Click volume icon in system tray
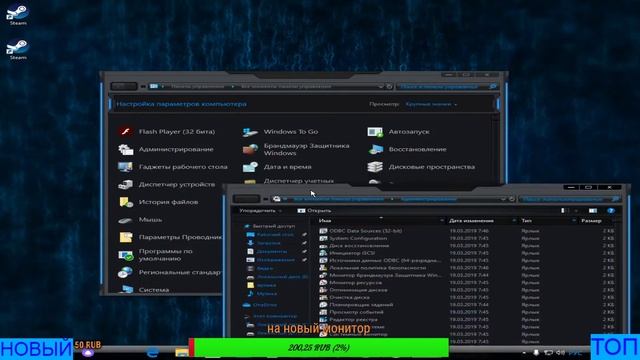This screenshot has width=640, height=360. 560,352
